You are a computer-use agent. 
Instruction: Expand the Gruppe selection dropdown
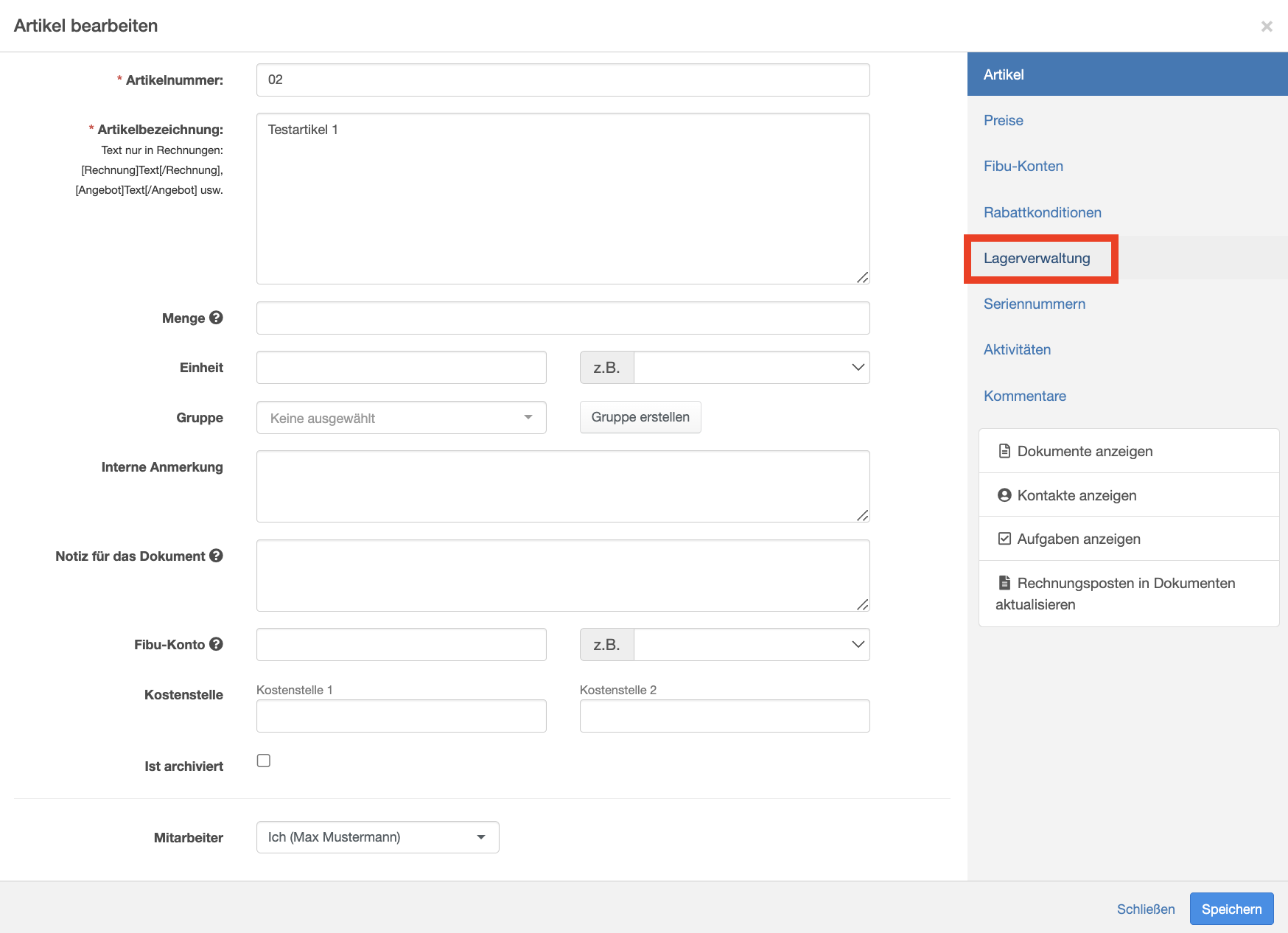[401, 418]
